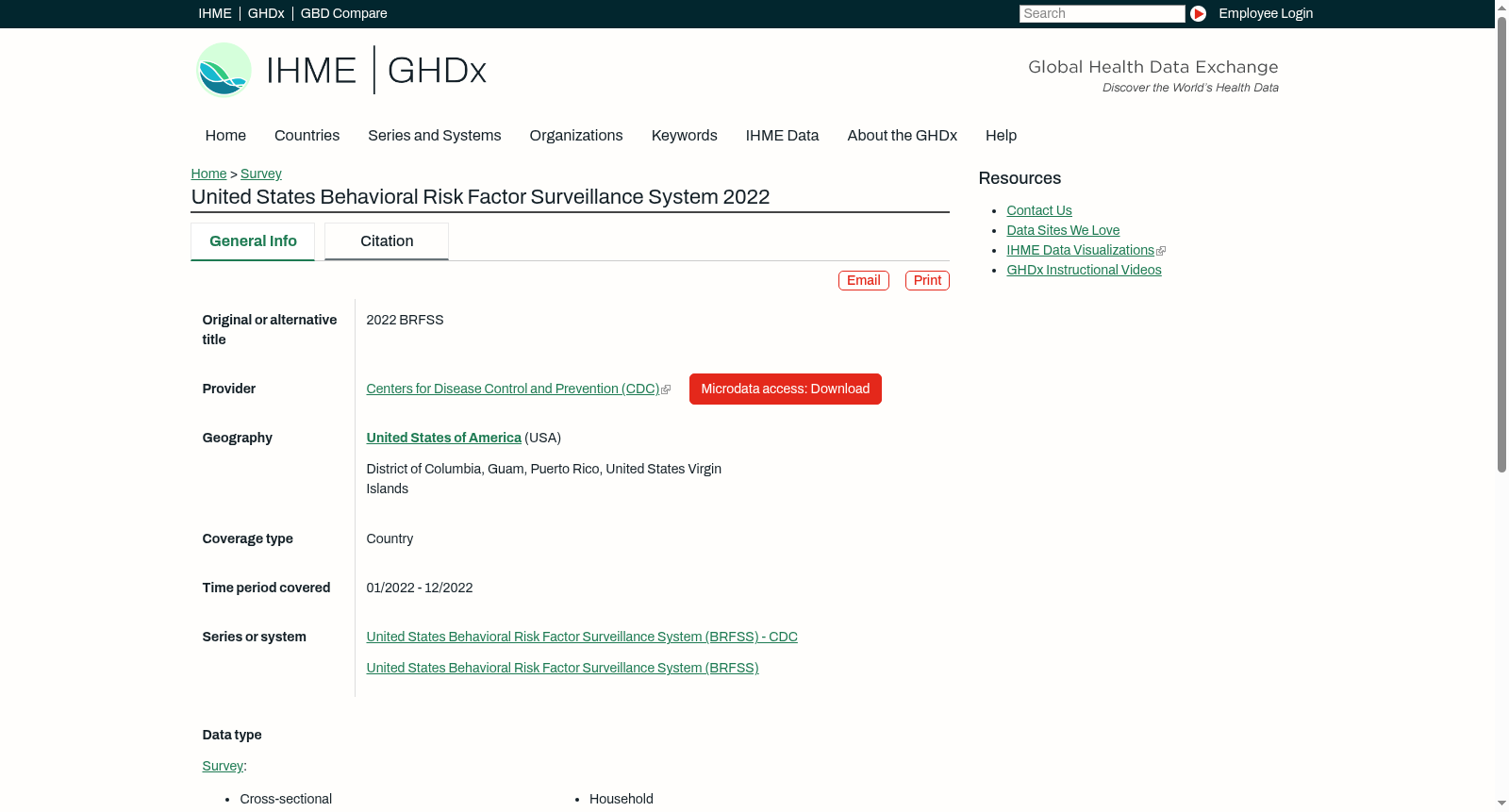Open the Keywords menu item

[x=685, y=136]
